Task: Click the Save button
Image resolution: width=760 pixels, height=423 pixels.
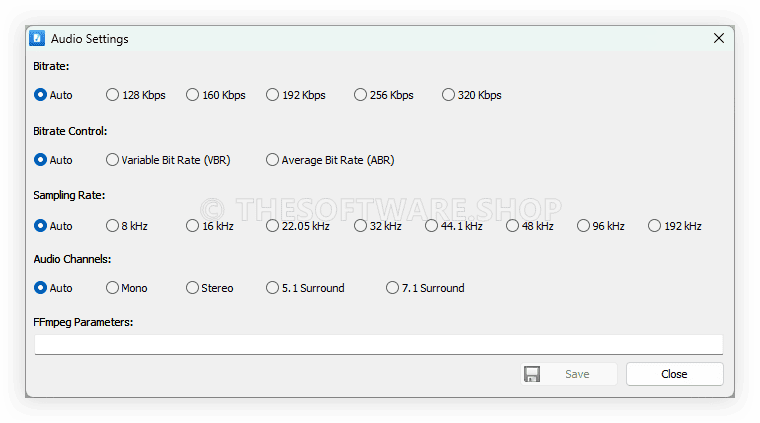Action: 569,374
